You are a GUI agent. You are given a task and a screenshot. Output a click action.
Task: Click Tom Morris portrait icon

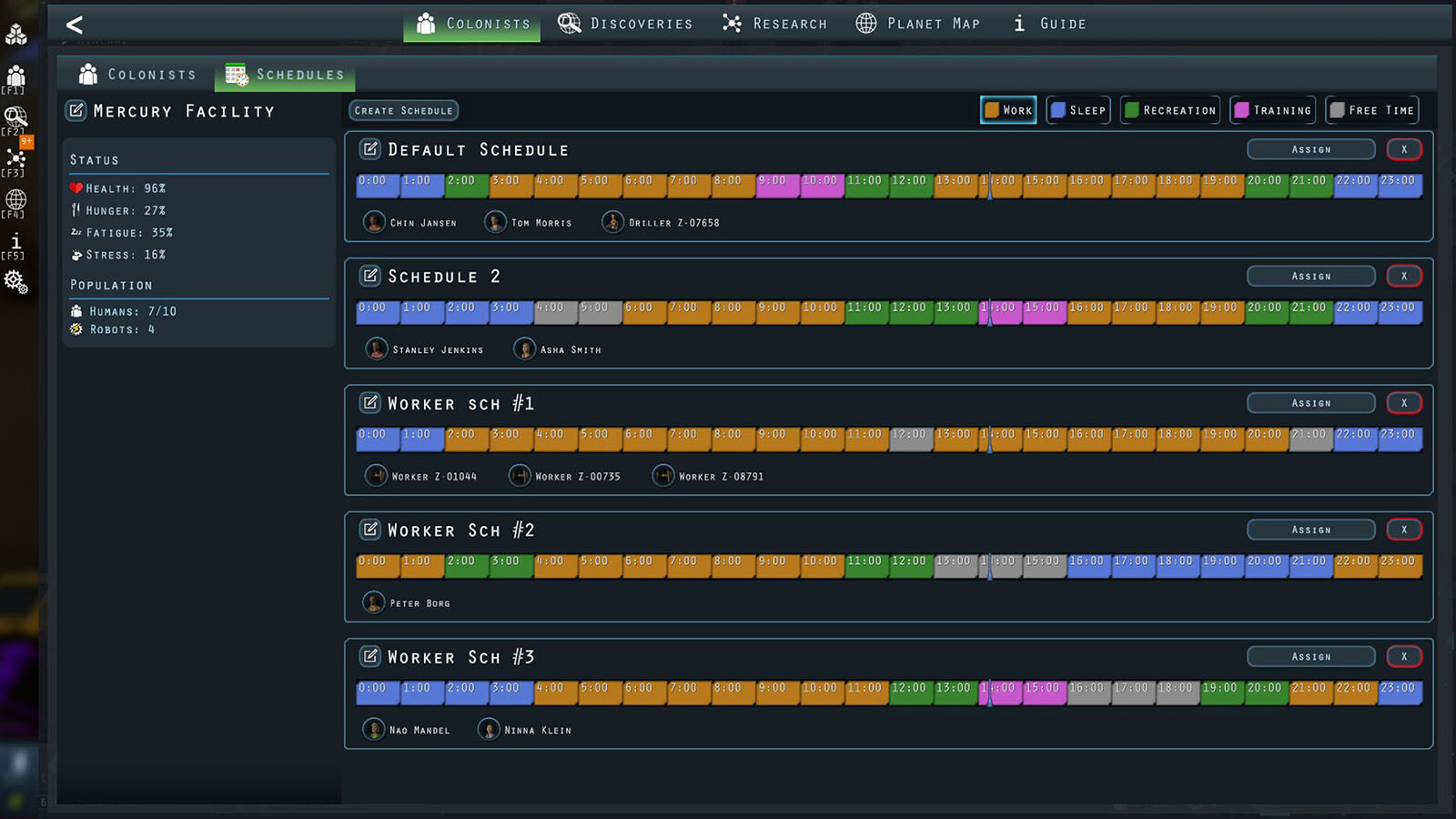[x=495, y=222]
